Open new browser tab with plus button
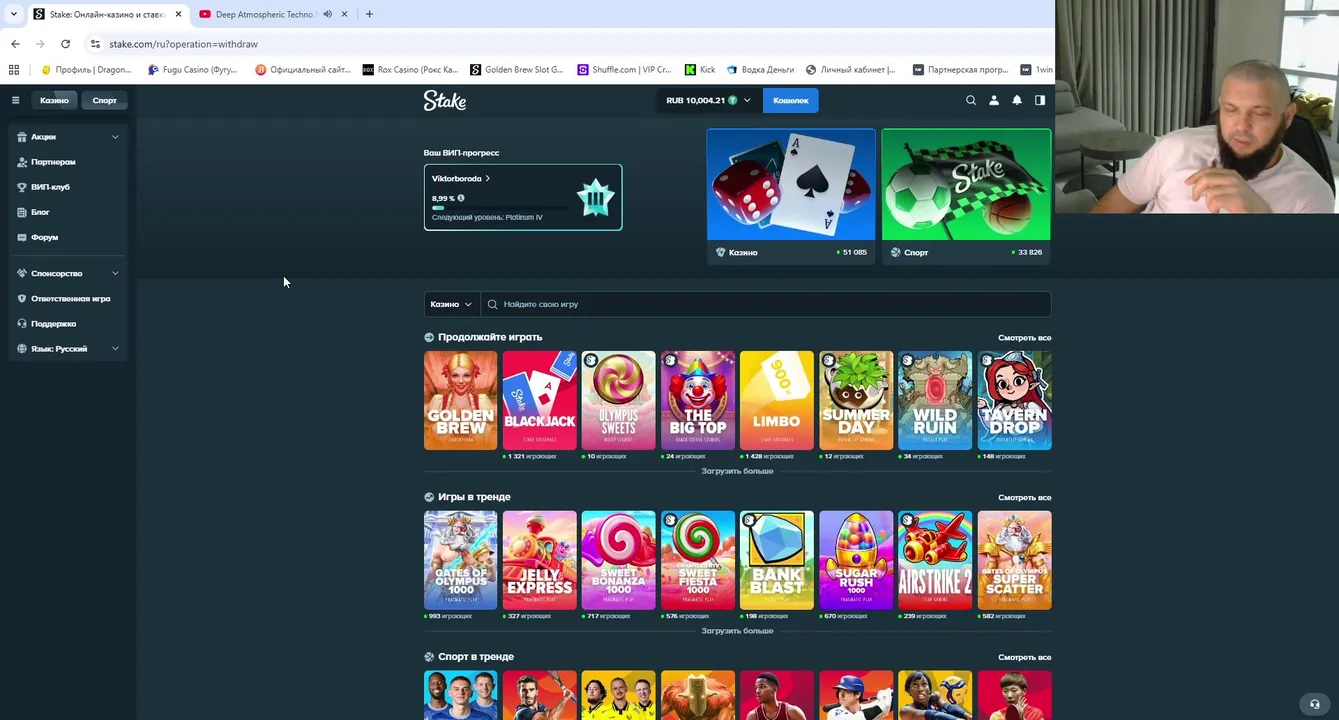Screen dimensions: 1339x720 pyautogui.click(x=369, y=14)
